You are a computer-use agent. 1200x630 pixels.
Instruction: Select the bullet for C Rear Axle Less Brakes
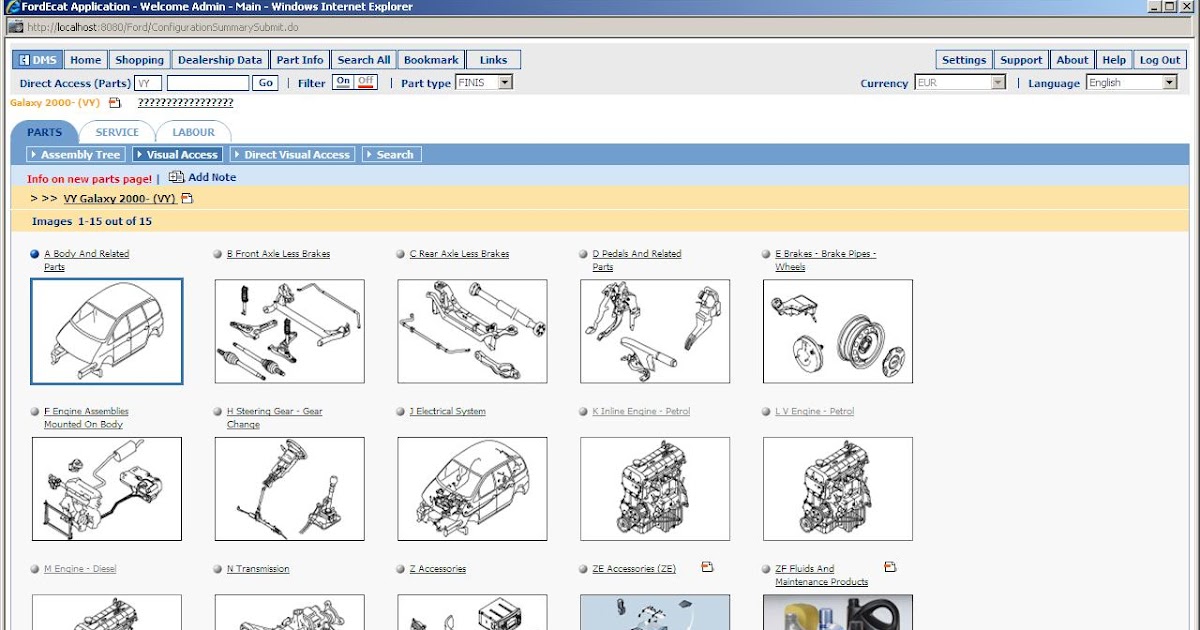401,254
